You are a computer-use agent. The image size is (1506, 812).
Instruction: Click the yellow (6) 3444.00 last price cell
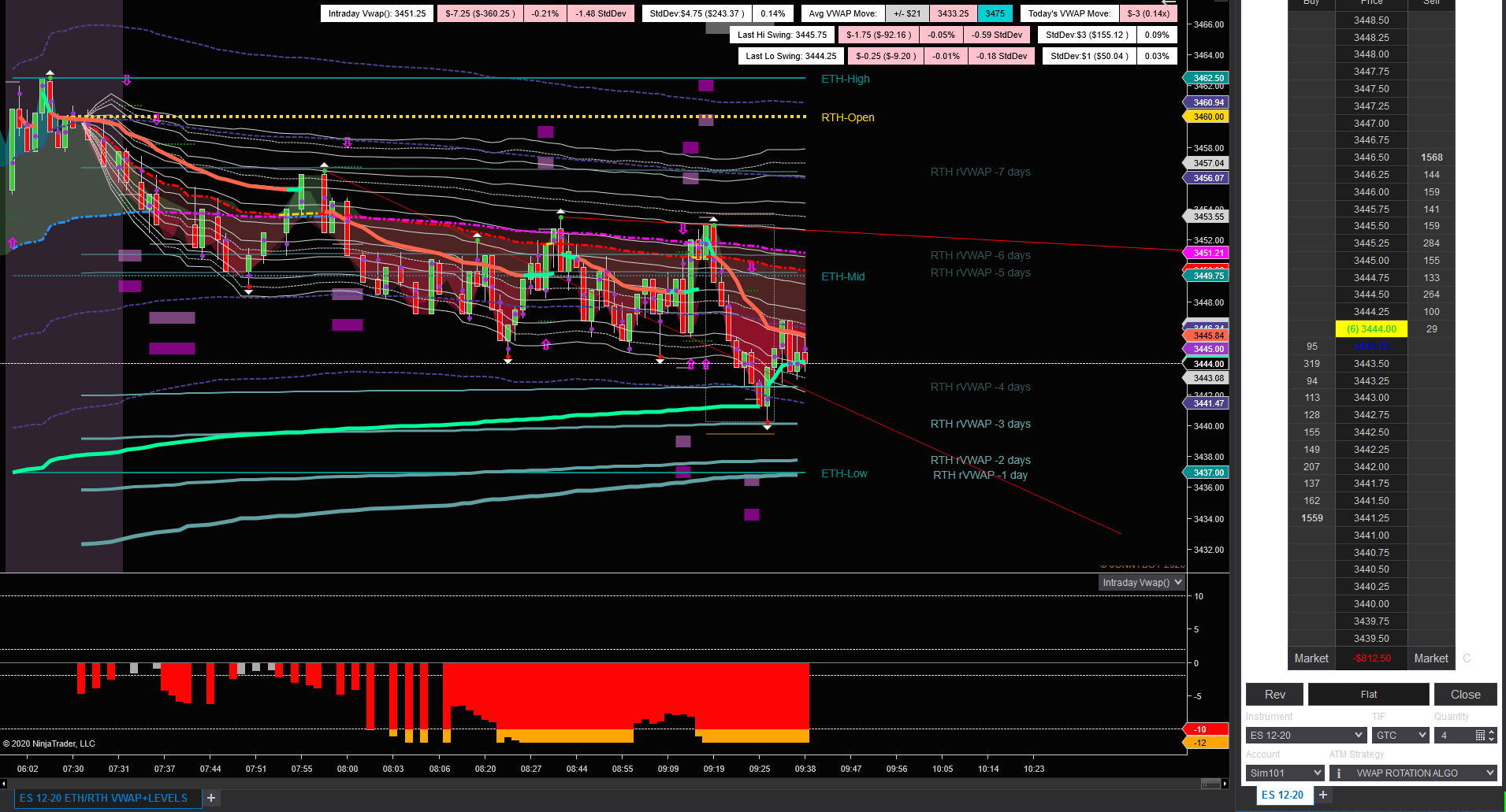pyautogui.click(x=1371, y=329)
